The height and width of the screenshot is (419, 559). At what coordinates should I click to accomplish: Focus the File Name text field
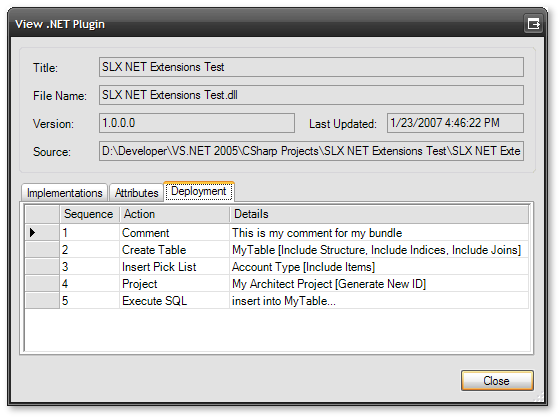(x=311, y=95)
